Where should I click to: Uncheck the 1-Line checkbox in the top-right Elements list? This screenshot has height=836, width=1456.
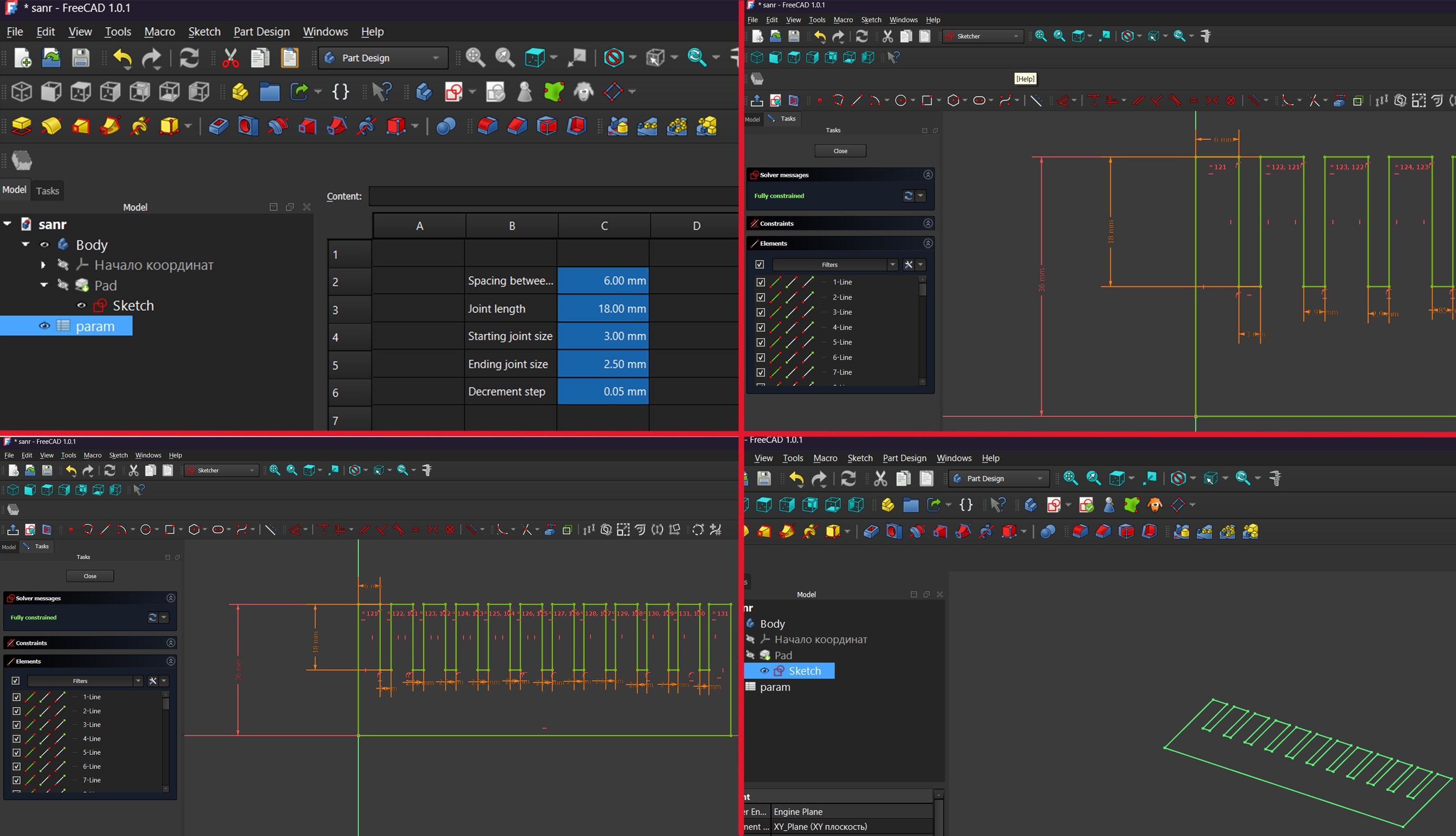click(760, 282)
